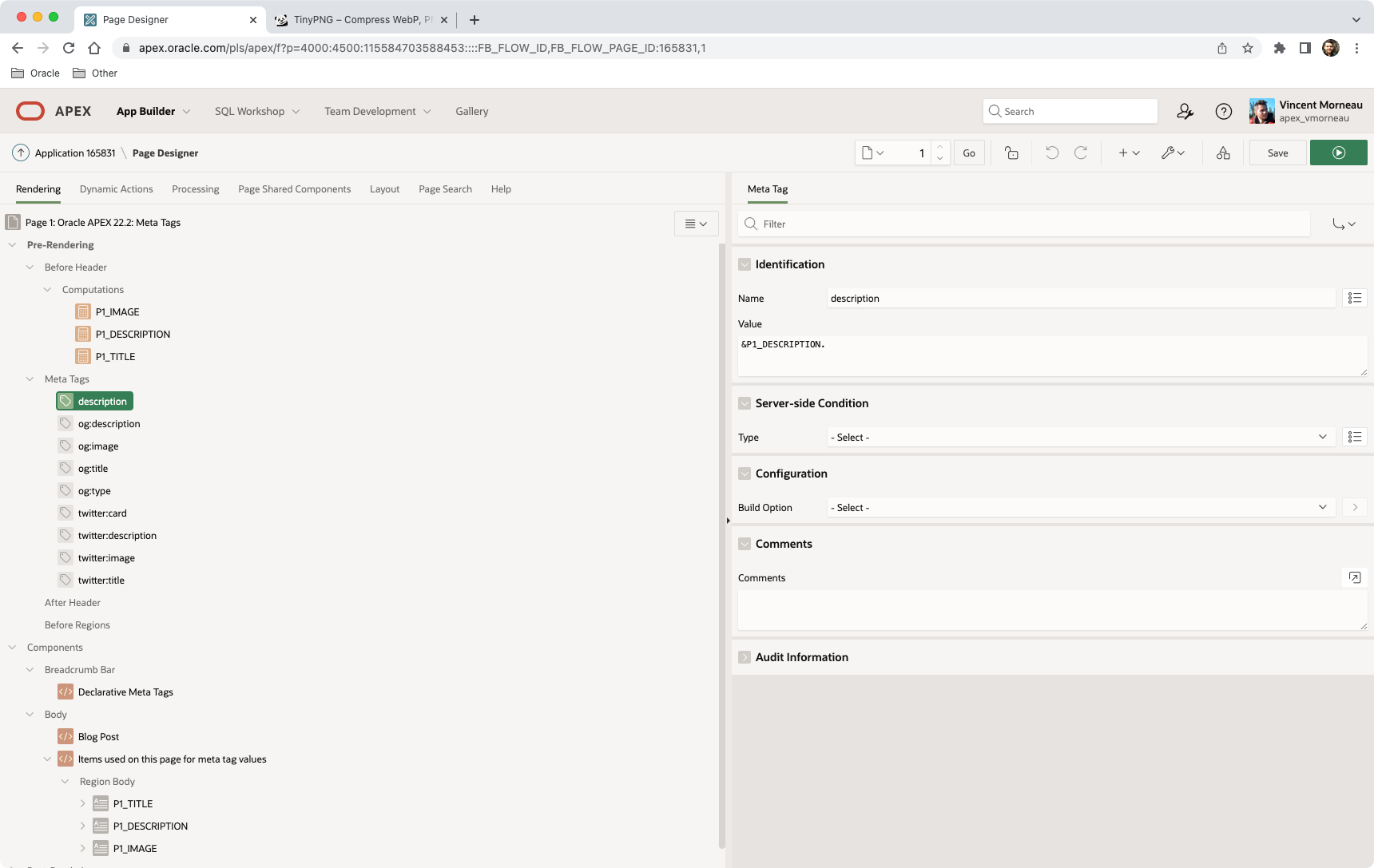Viewport: 1374px width, 868px height.
Task: Click the go-to arrow beside Build Option
Action: [x=1355, y=507]
